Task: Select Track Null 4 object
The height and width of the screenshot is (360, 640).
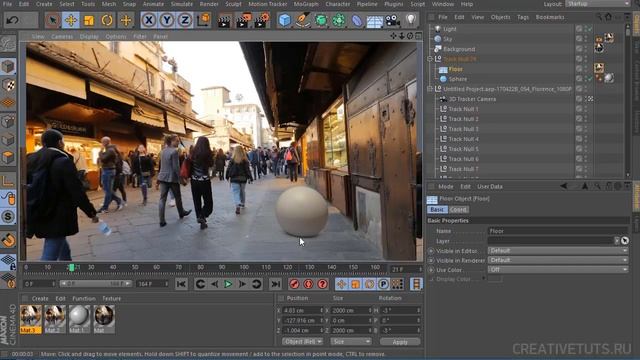Action: coord(463,139)
